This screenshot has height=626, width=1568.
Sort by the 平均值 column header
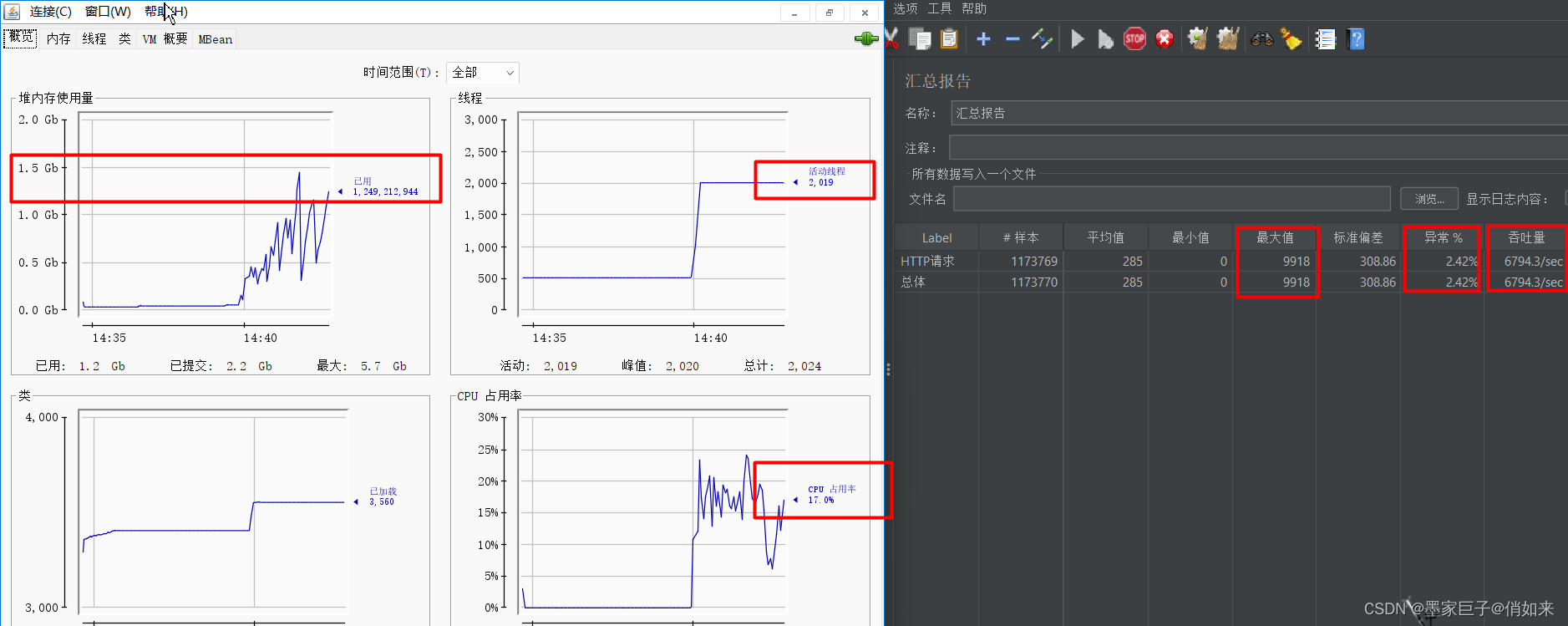pos(1105,238)
